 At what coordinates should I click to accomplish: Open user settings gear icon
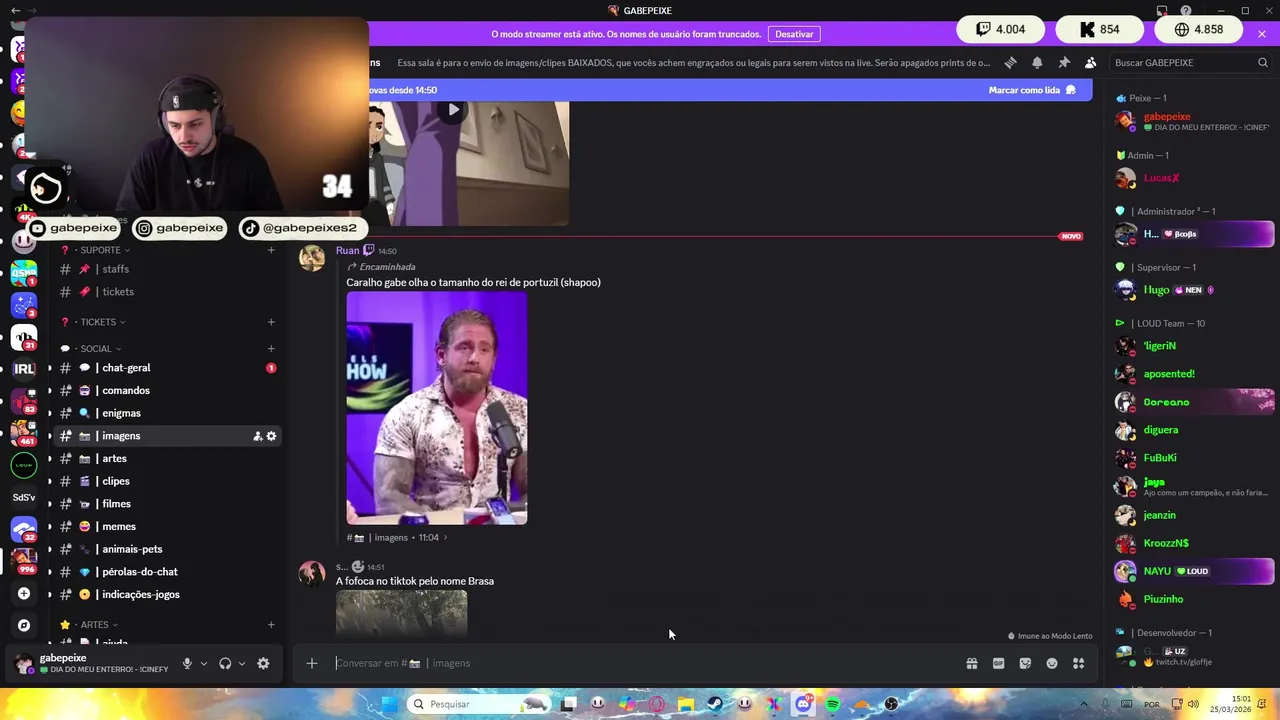[263, 663]
